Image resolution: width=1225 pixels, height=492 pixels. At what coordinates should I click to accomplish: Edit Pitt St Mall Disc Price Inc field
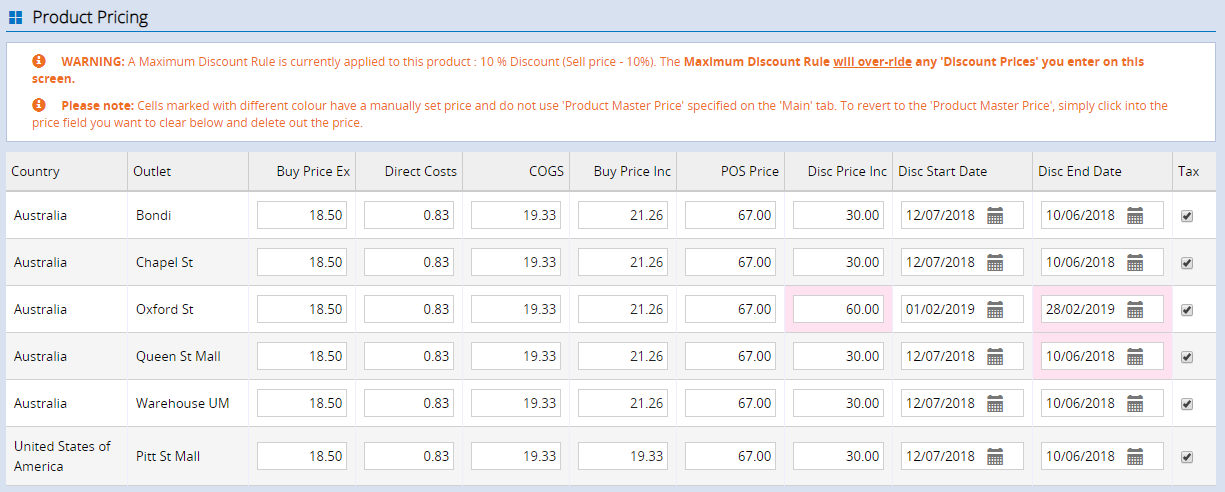pos(838,456)
